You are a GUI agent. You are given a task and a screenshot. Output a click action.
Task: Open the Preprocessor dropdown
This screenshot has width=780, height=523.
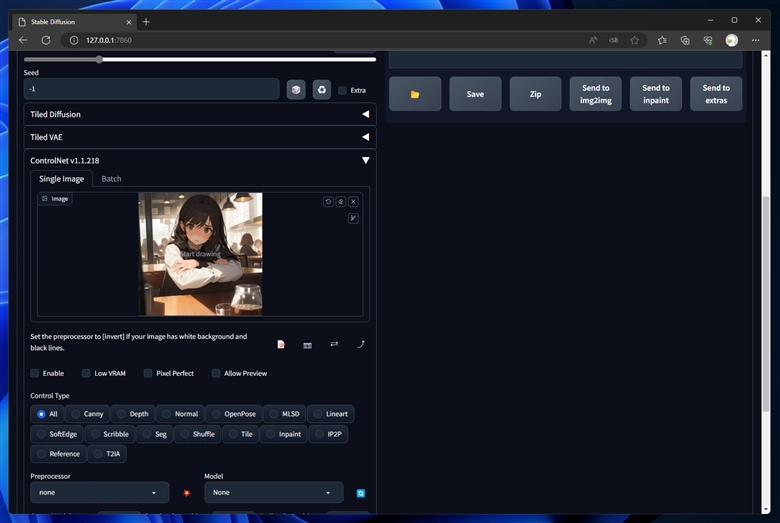[x=99, y=492]
